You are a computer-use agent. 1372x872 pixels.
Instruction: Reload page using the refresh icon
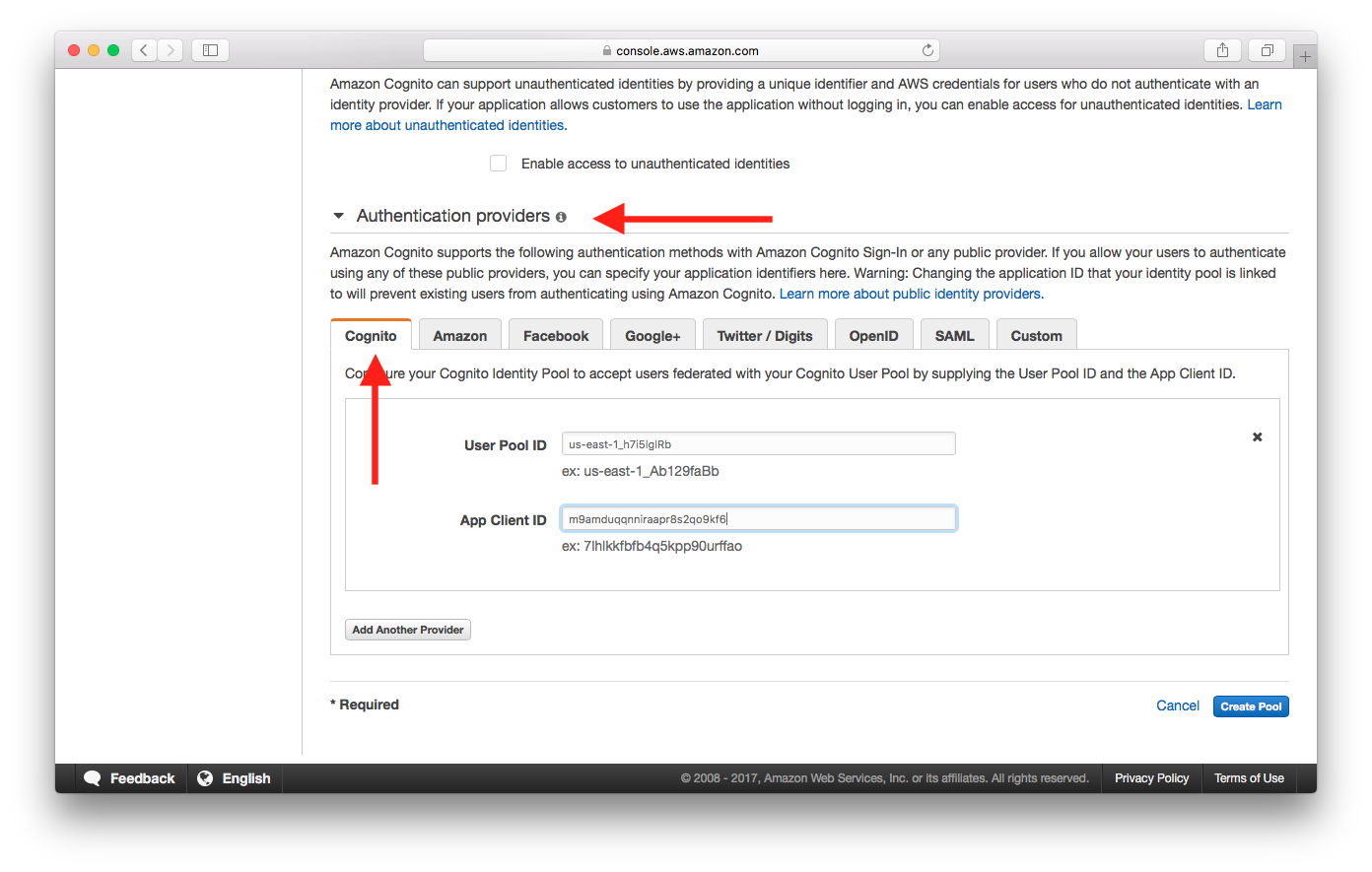[x=927, y=50]
